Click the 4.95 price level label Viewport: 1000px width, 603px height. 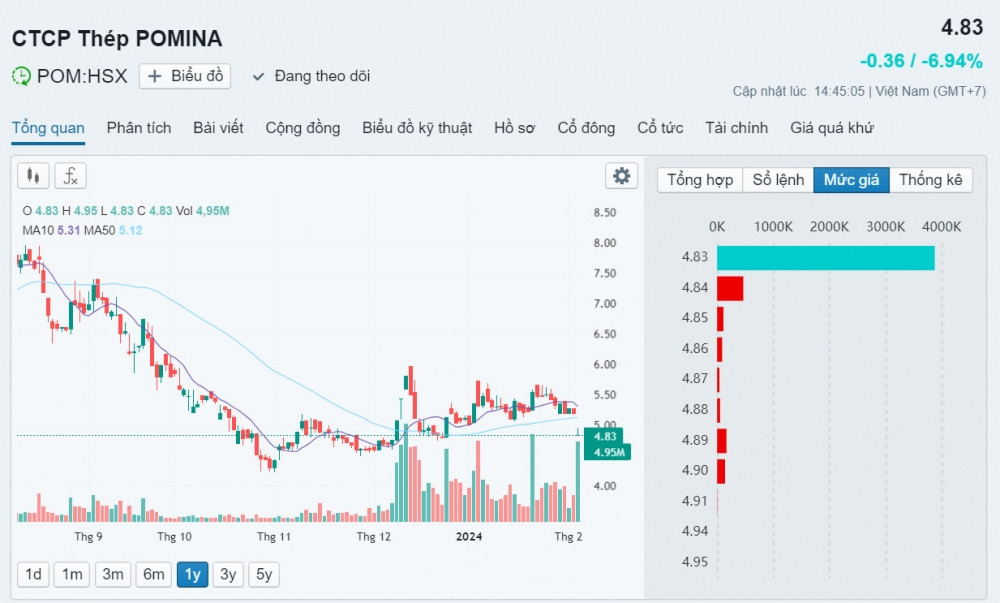pos(695,562)
